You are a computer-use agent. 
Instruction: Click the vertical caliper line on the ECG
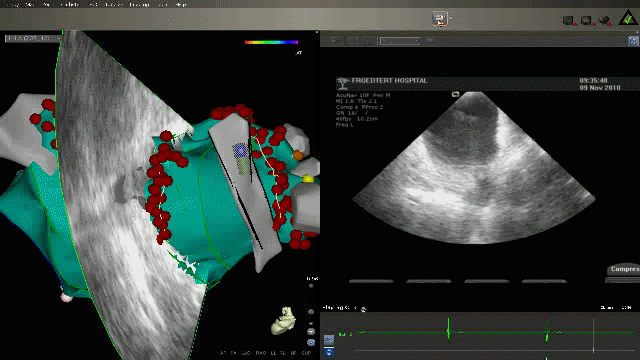point(593,336)
